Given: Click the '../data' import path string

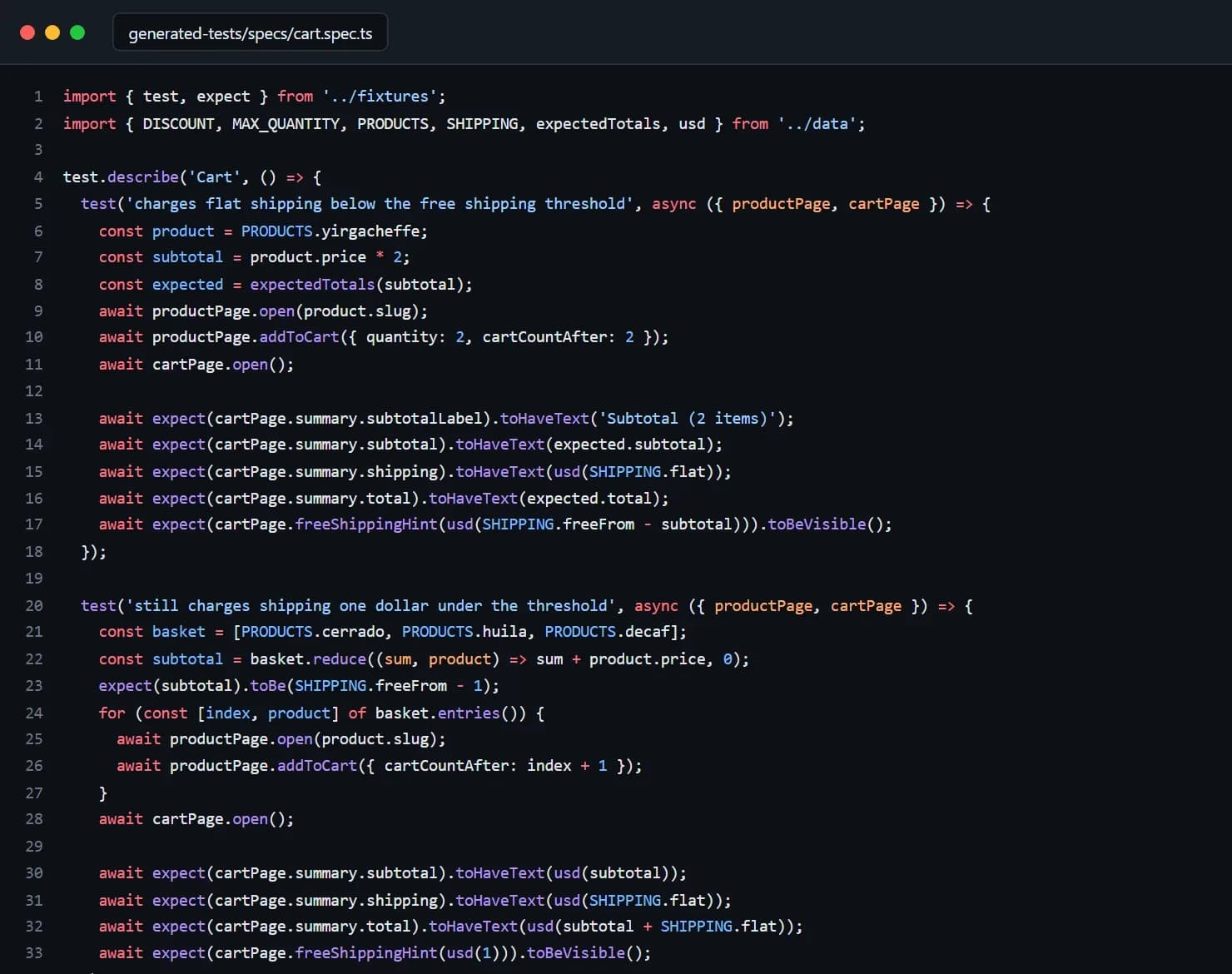Looking at the screenshot, I should [x=817, y=124].
